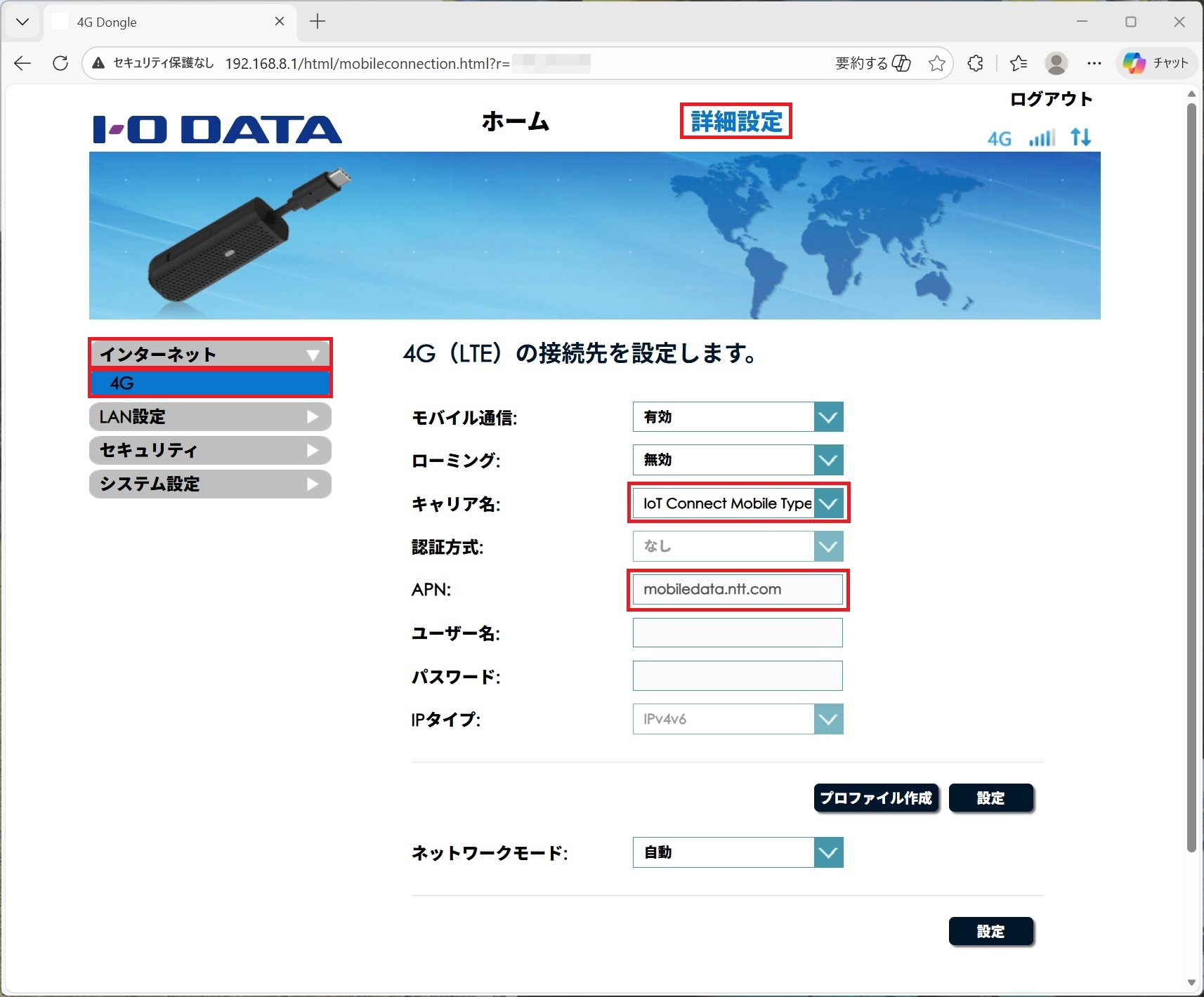The height and width of the screenshot is (997, 1204).
Task: Open the ネットワークモード dropdown
Action: point(738,852)
